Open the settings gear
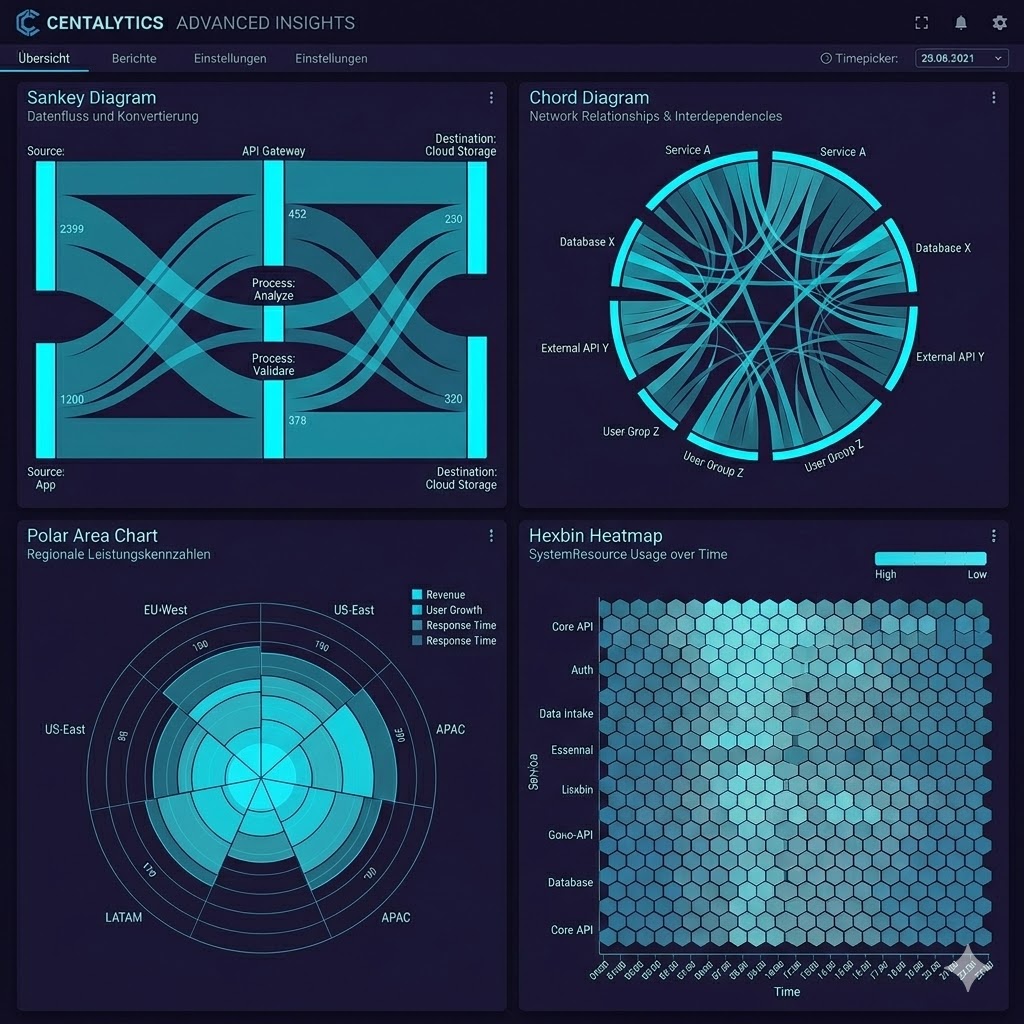Viewport: 1024px width, 1024px height. (998, 22)
